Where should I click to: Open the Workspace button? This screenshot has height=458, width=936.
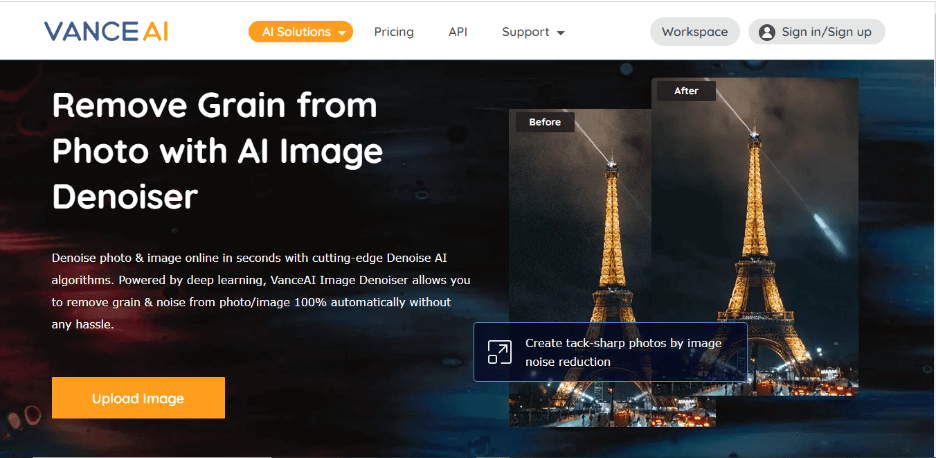[695, 32]
